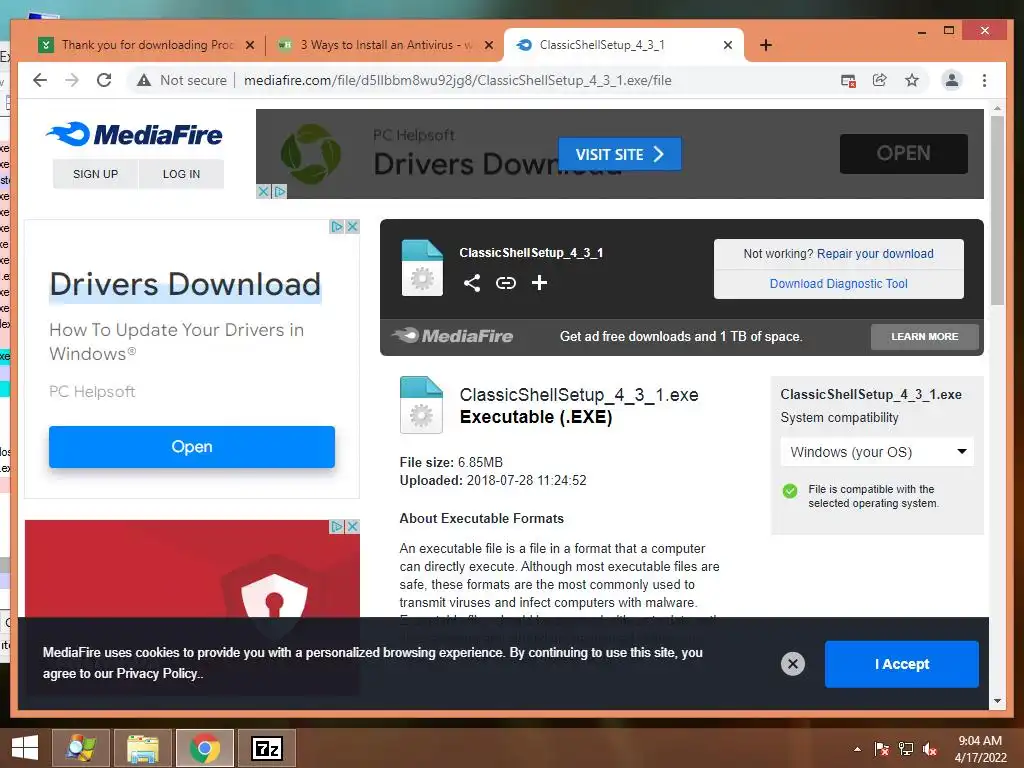Click the muted volume tray icon
The image size is (1024, 768).
(x=930, y=749)
